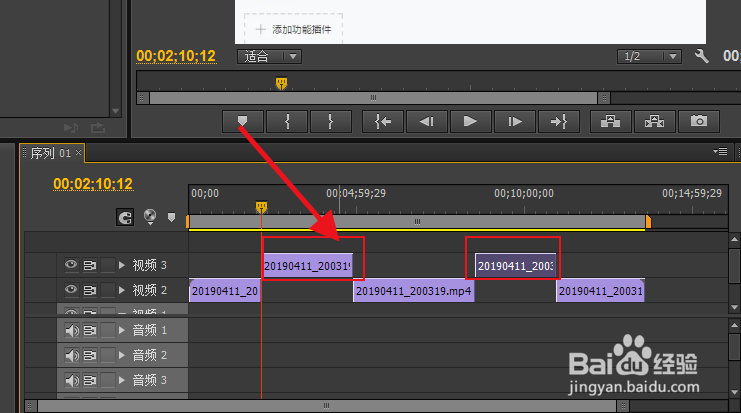The image size is (741, 413).
Task: Expand the 音频 3 track
Action: [122, 380]
